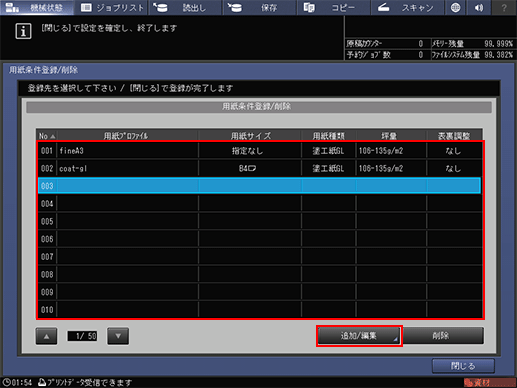
Task: Select row 002 coat-gl profile
Action: point(260,168)
